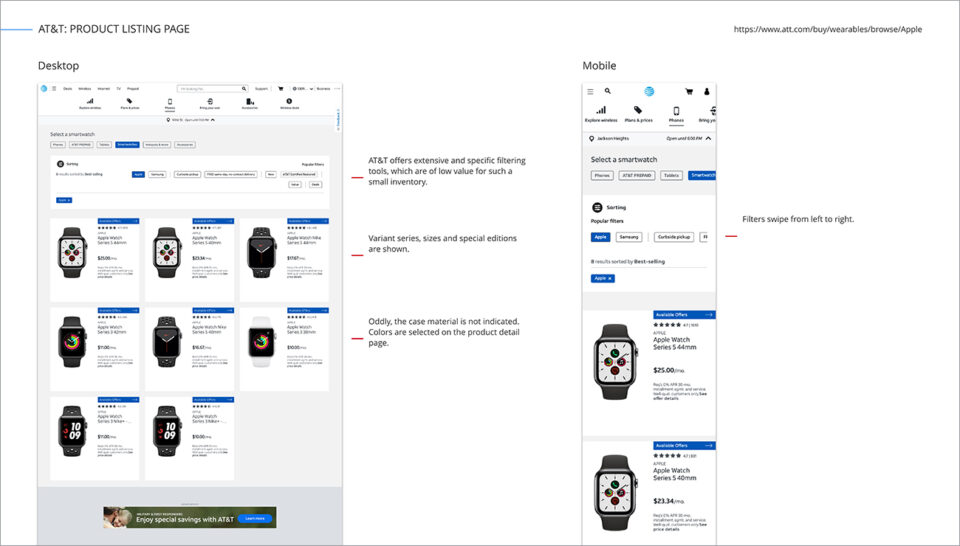The image size is (960, 546).
Task: Click the Deals menu item in the desktop top bar
Action: [x=67, y=89]
